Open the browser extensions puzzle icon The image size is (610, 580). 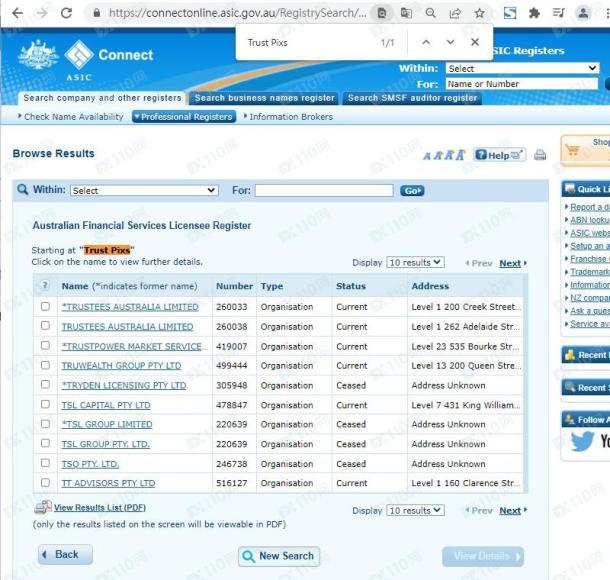coord(534,13)
